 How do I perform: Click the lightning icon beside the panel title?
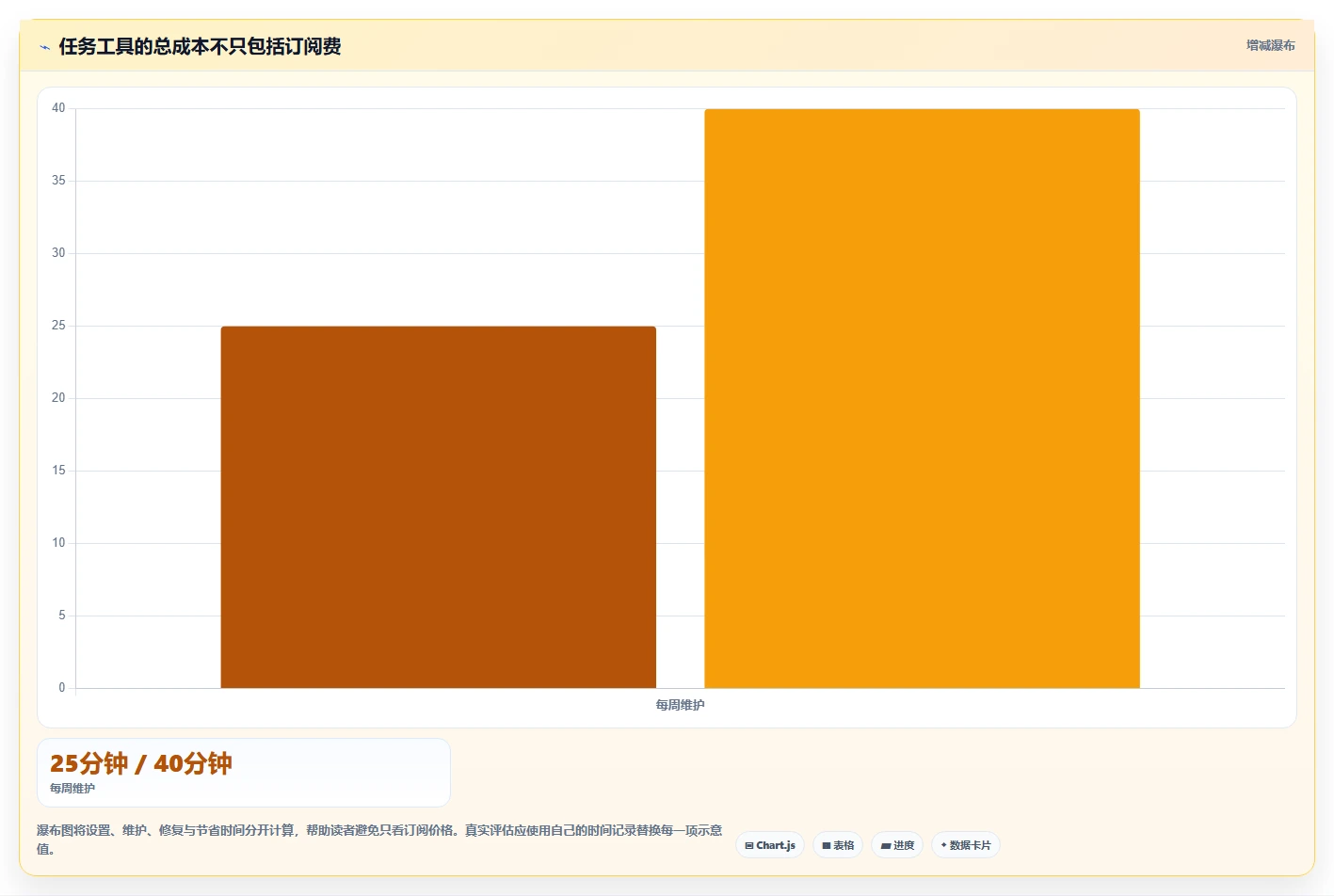tap(44, 47)
